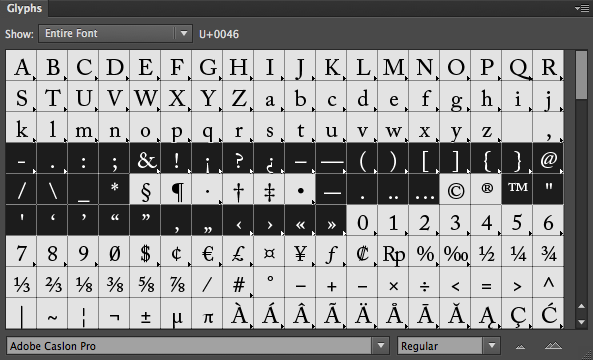Viewport: 593px width, 360px height.
Task: Select the double dagger glyph
Action: pos(269,189)
